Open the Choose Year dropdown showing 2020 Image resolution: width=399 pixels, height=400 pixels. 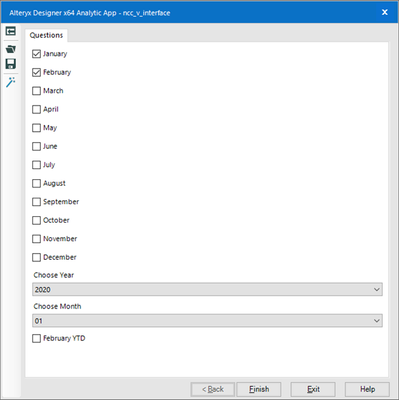click(207, 289)
